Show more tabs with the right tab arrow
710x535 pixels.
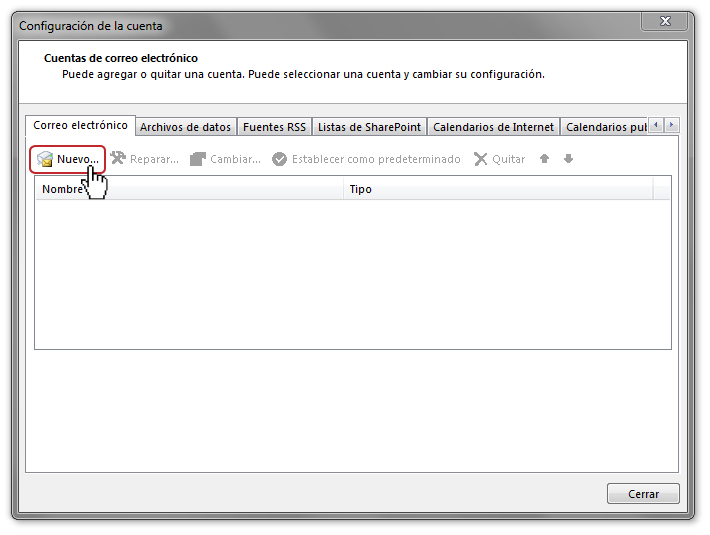tap(672, 124)
